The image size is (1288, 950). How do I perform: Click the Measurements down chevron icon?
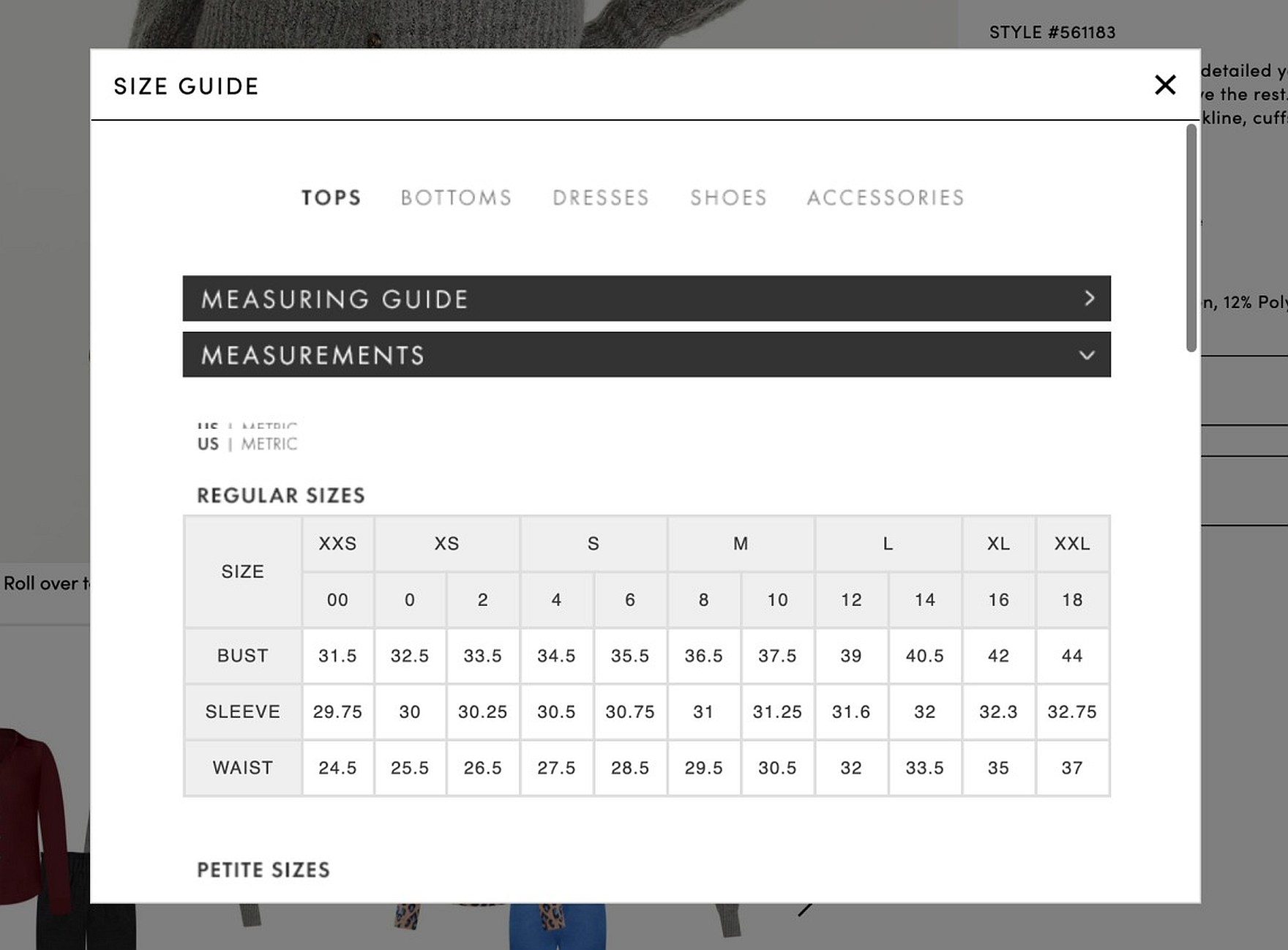click(x=1087, y=355)
